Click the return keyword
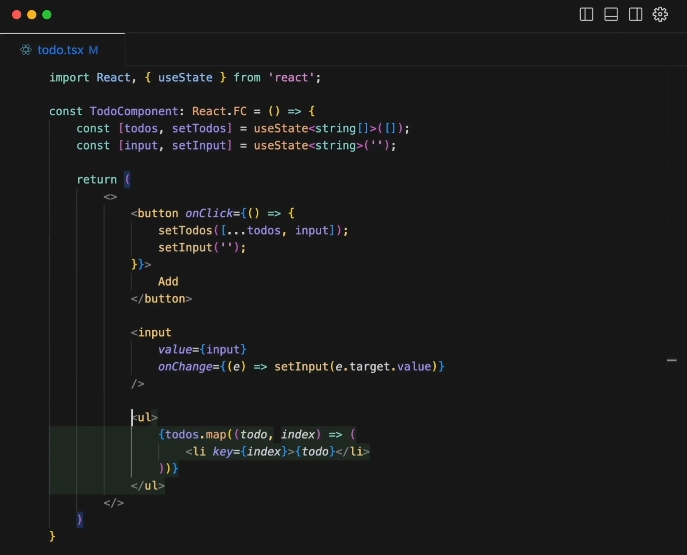The image size is (687, 555). click(x=96, y=179)
